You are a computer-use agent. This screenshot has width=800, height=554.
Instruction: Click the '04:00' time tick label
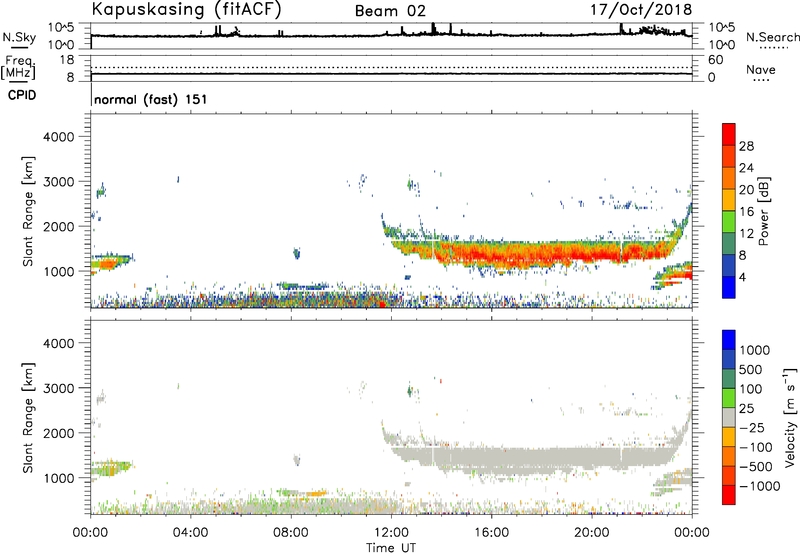click(190, 533)
